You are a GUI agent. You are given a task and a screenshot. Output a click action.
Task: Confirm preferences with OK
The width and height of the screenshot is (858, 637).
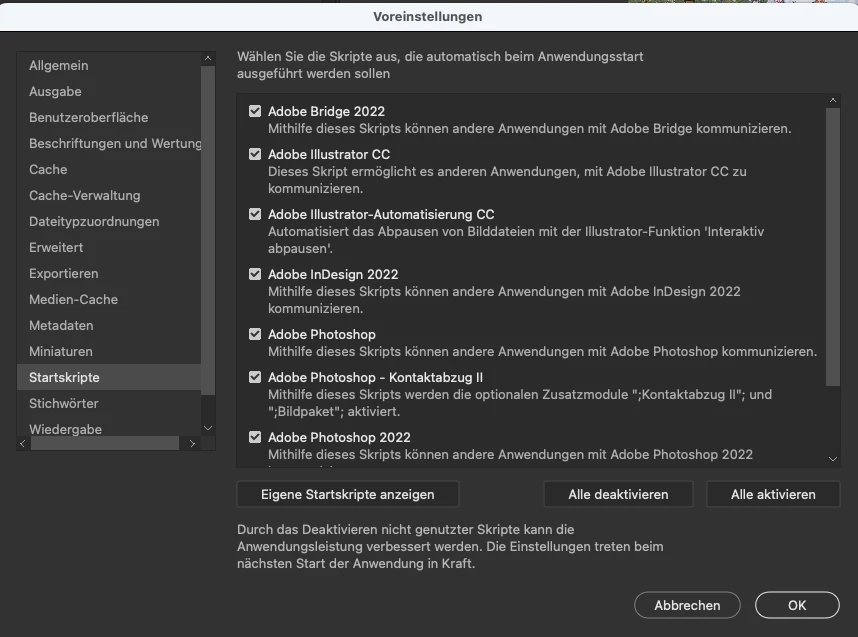point(797,605)
